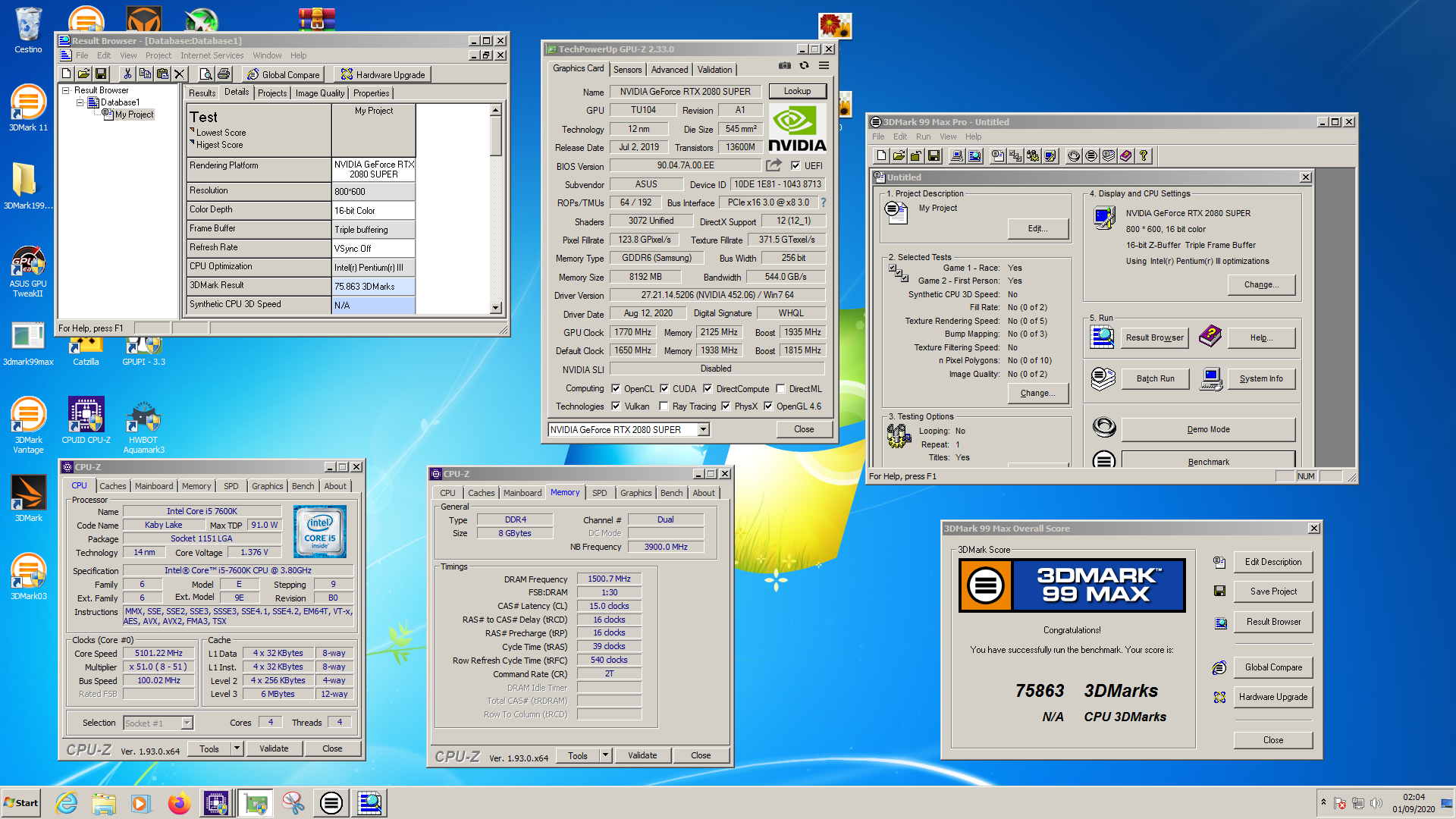Click Bus Interface question mark in GPU-Z
Viewport: 1456px width, 819px height.
[x=824, y=202]
